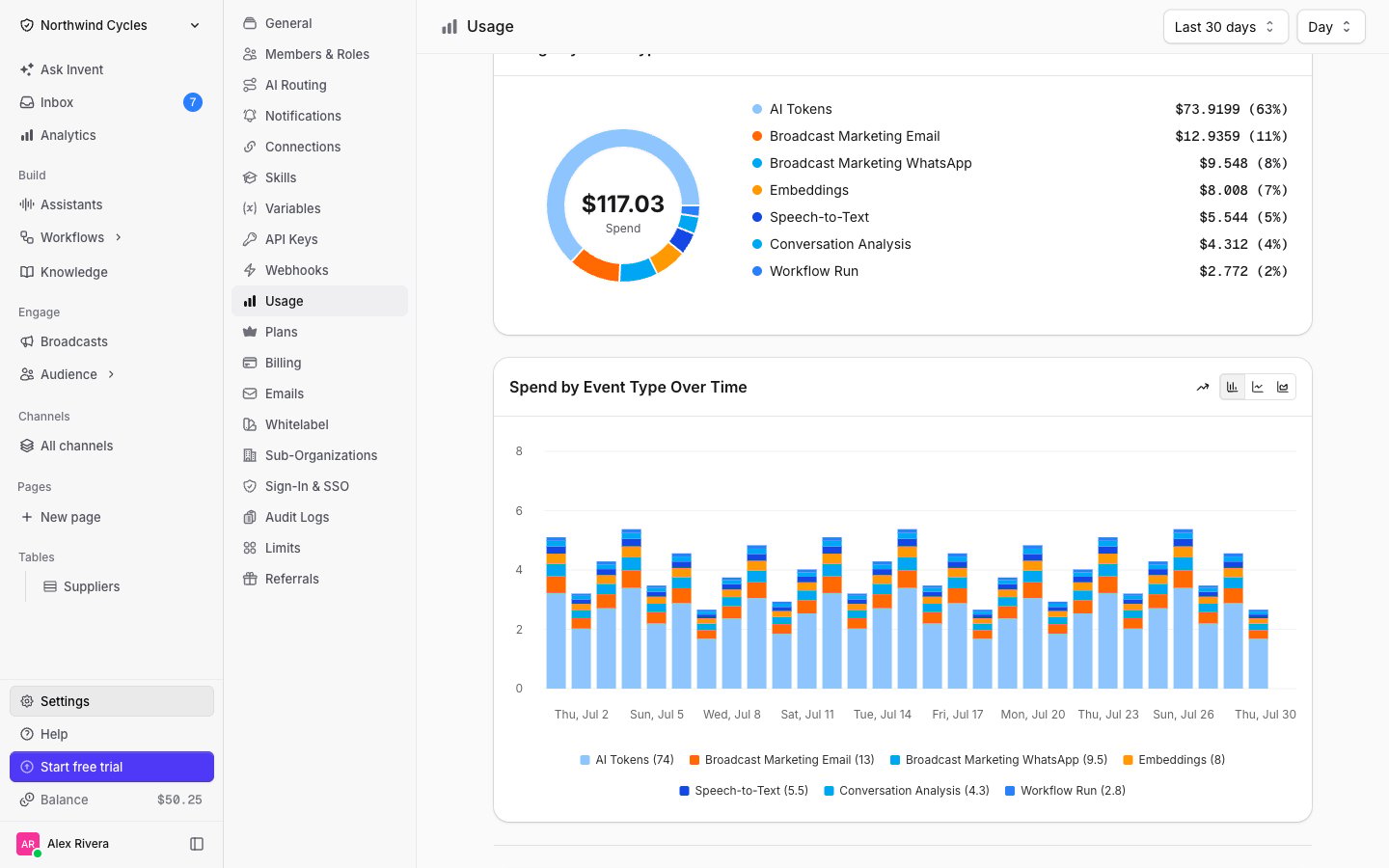Toggle Workflow Run (2.8) legend series
This screenshot has height=868, width=1389.
(x=1066, y=791)
